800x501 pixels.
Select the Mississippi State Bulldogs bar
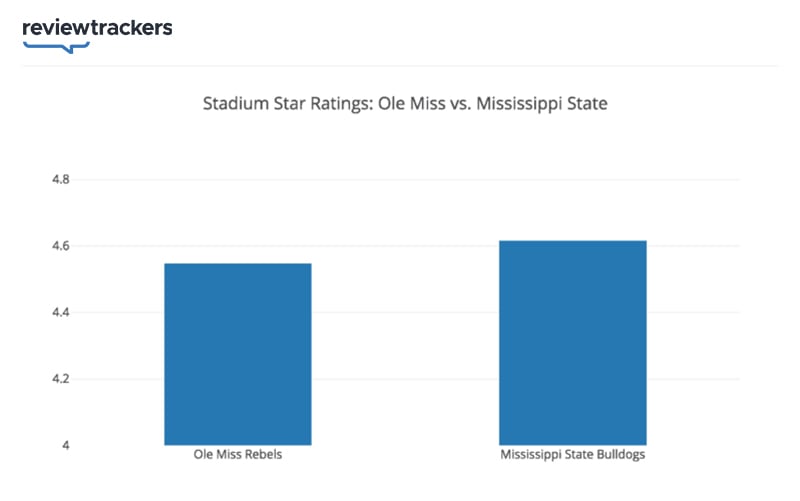pyautogui.click(x=572, y=343)
